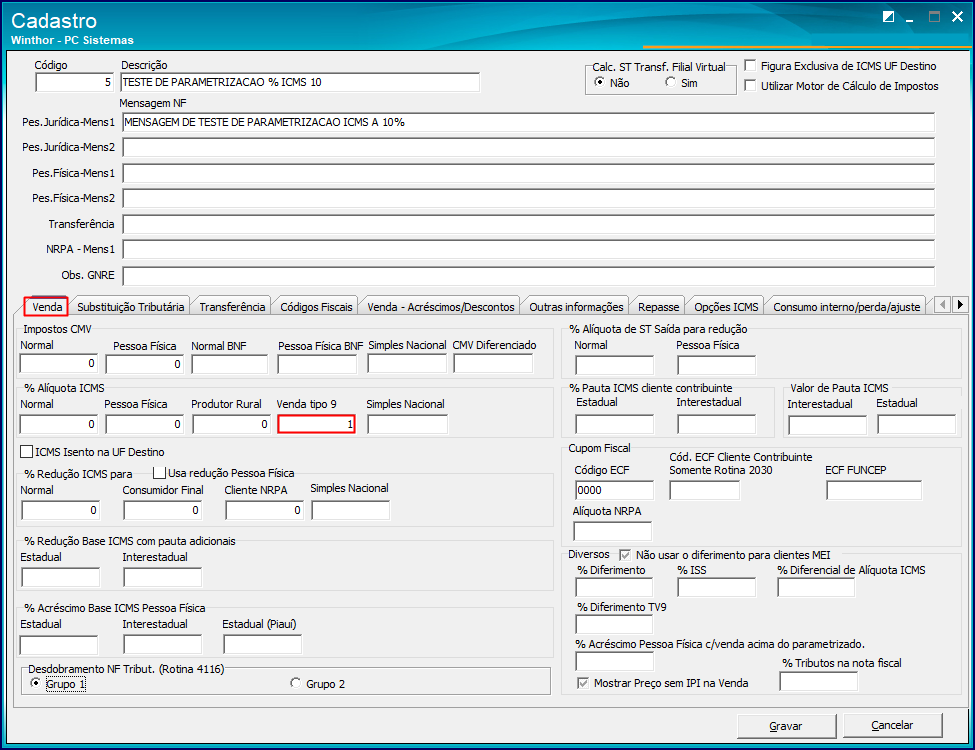This screenshot has width=975, height=750.
Task: Switch to Opções ICMS tab
Action: 726,307
